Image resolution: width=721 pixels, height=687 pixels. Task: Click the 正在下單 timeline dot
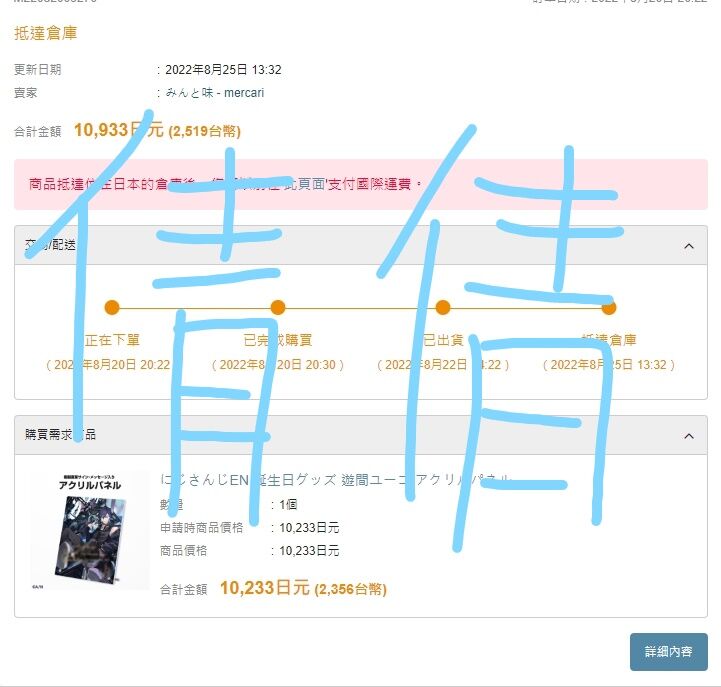112,307
